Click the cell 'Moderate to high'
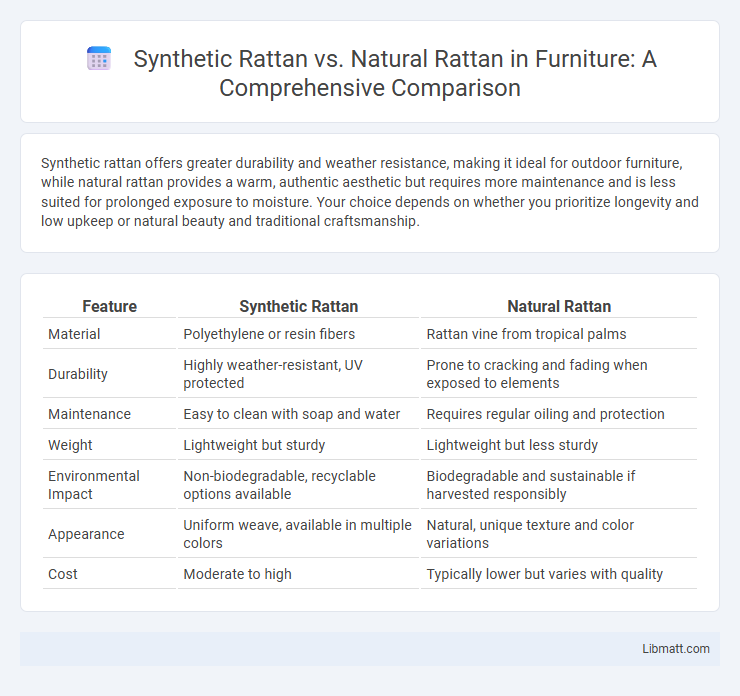The image size is (740, 696). 237,574
